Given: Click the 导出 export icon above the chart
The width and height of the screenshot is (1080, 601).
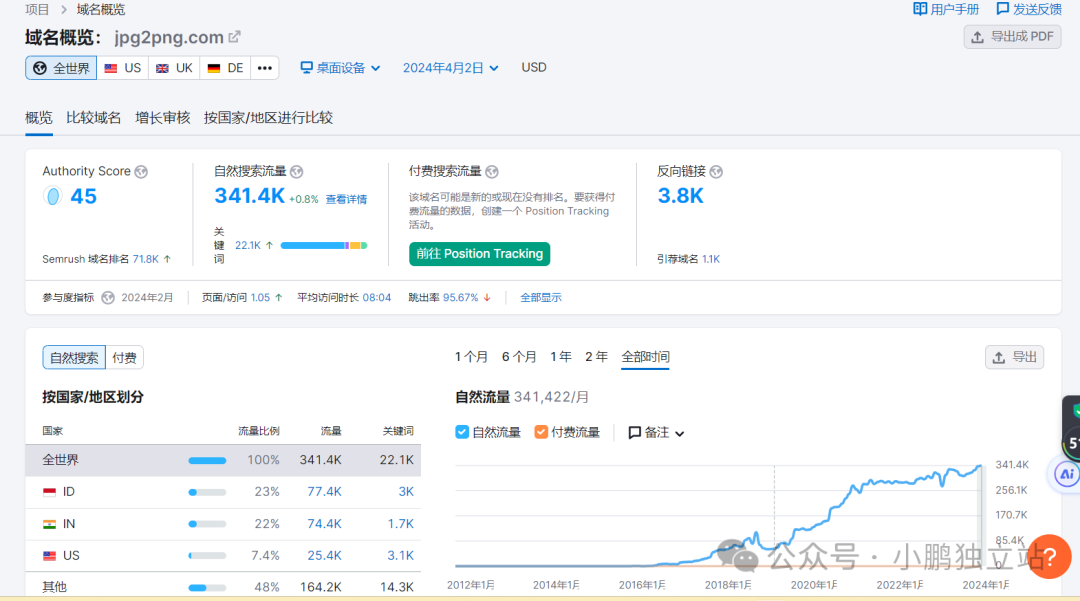Looking at the screenshot, I should pyautogui.click(x=1000, y=357).
